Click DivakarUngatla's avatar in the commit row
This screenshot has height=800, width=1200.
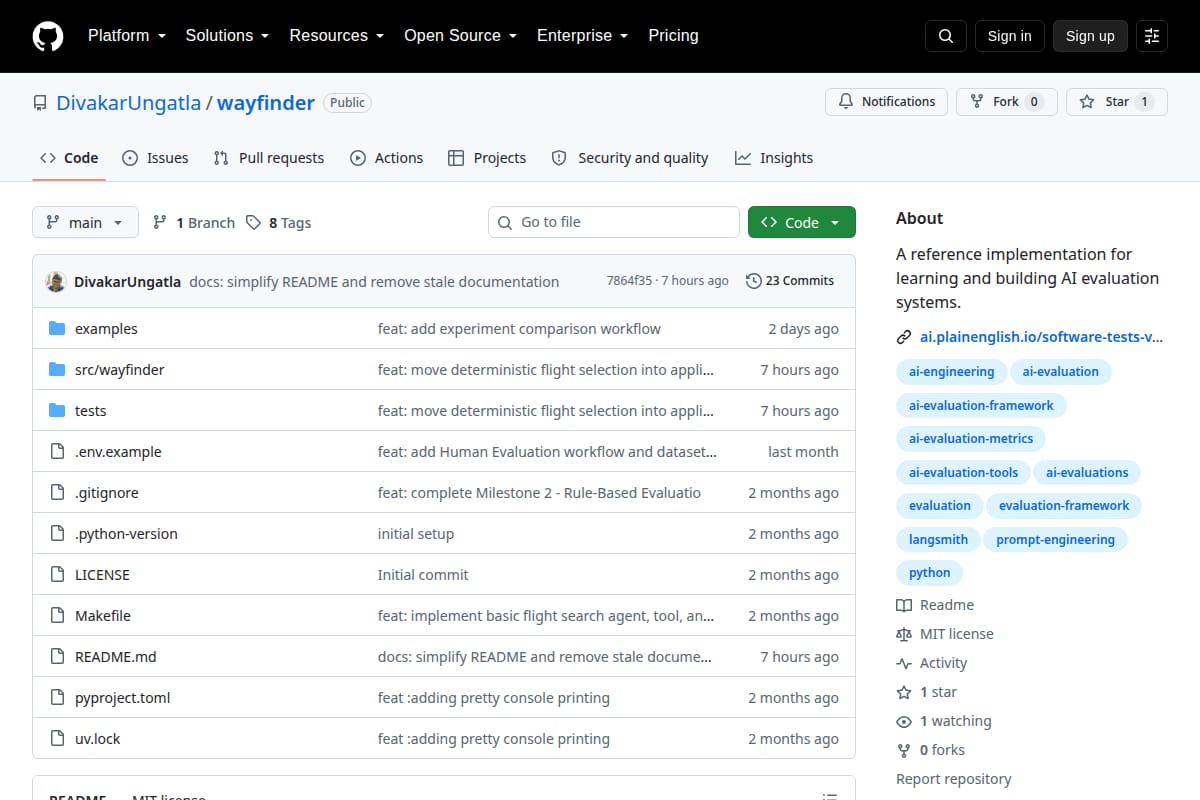pyautogui.click(x=56, y=281)
